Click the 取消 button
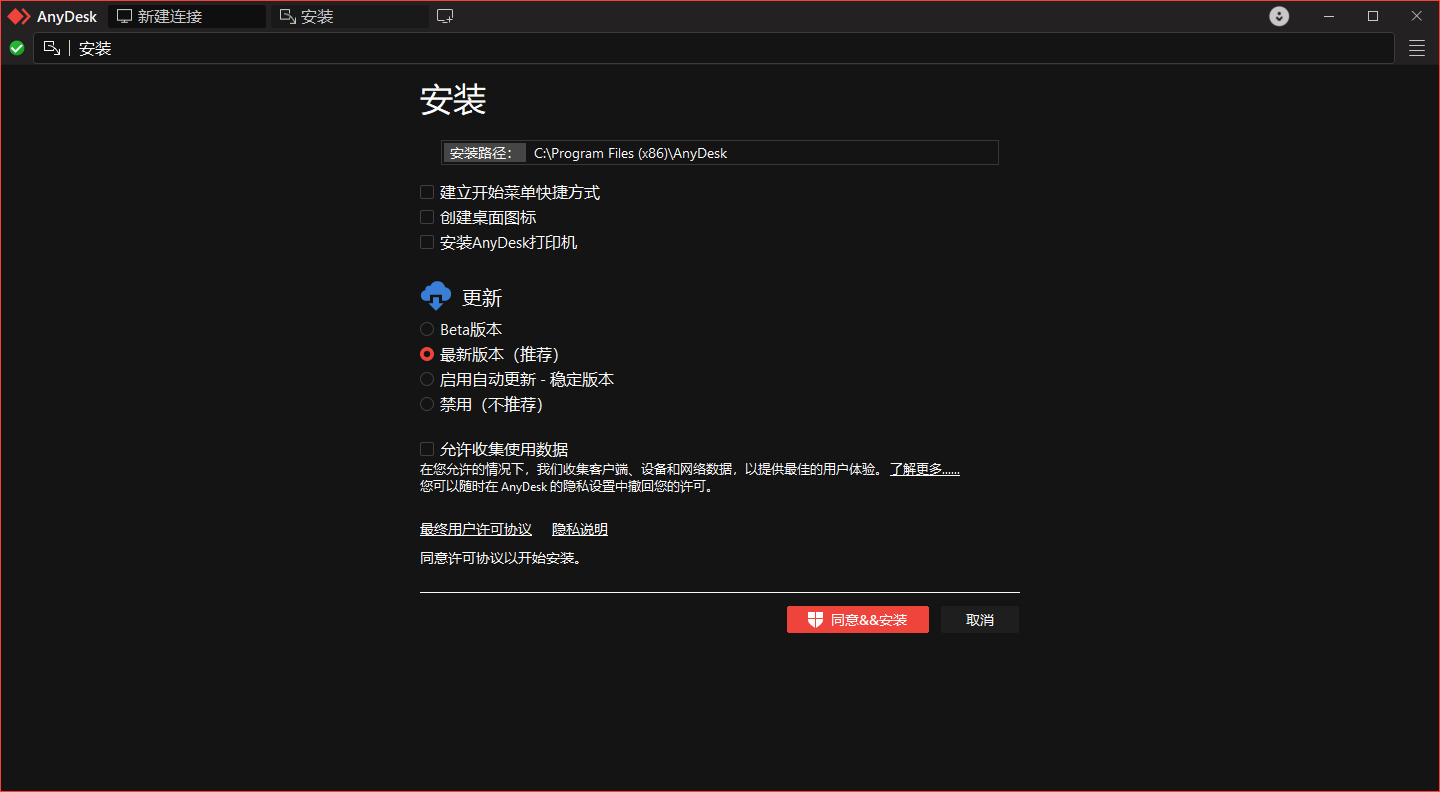1440x792 pixels. (980, 620)
